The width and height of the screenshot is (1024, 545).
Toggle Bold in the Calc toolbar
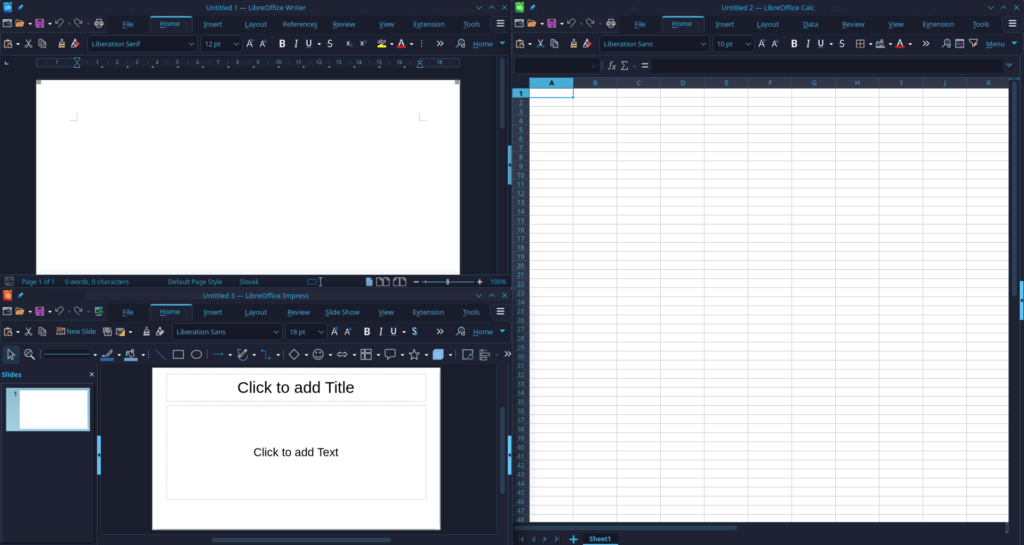[794, 44]
